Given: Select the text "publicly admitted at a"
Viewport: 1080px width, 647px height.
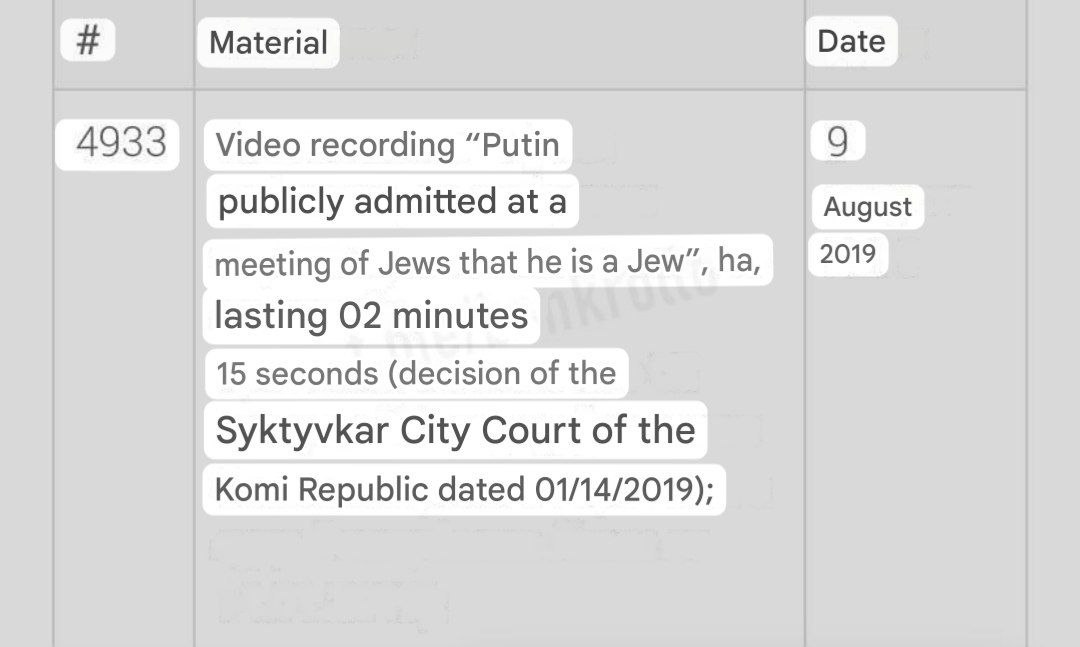Looking at the screenshot, I should click(x=392, y=202).
